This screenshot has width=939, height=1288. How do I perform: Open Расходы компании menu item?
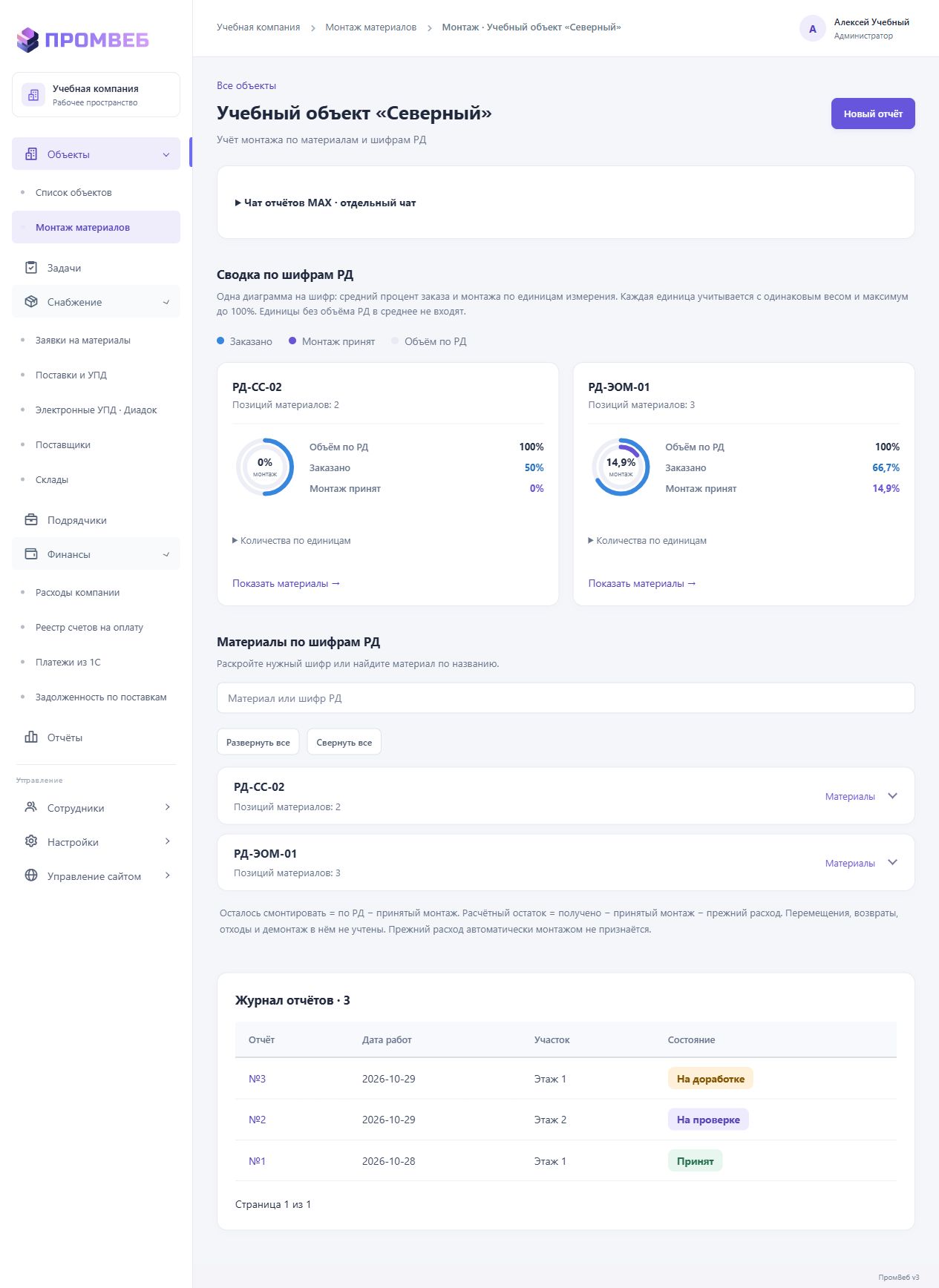coord(77,593)
